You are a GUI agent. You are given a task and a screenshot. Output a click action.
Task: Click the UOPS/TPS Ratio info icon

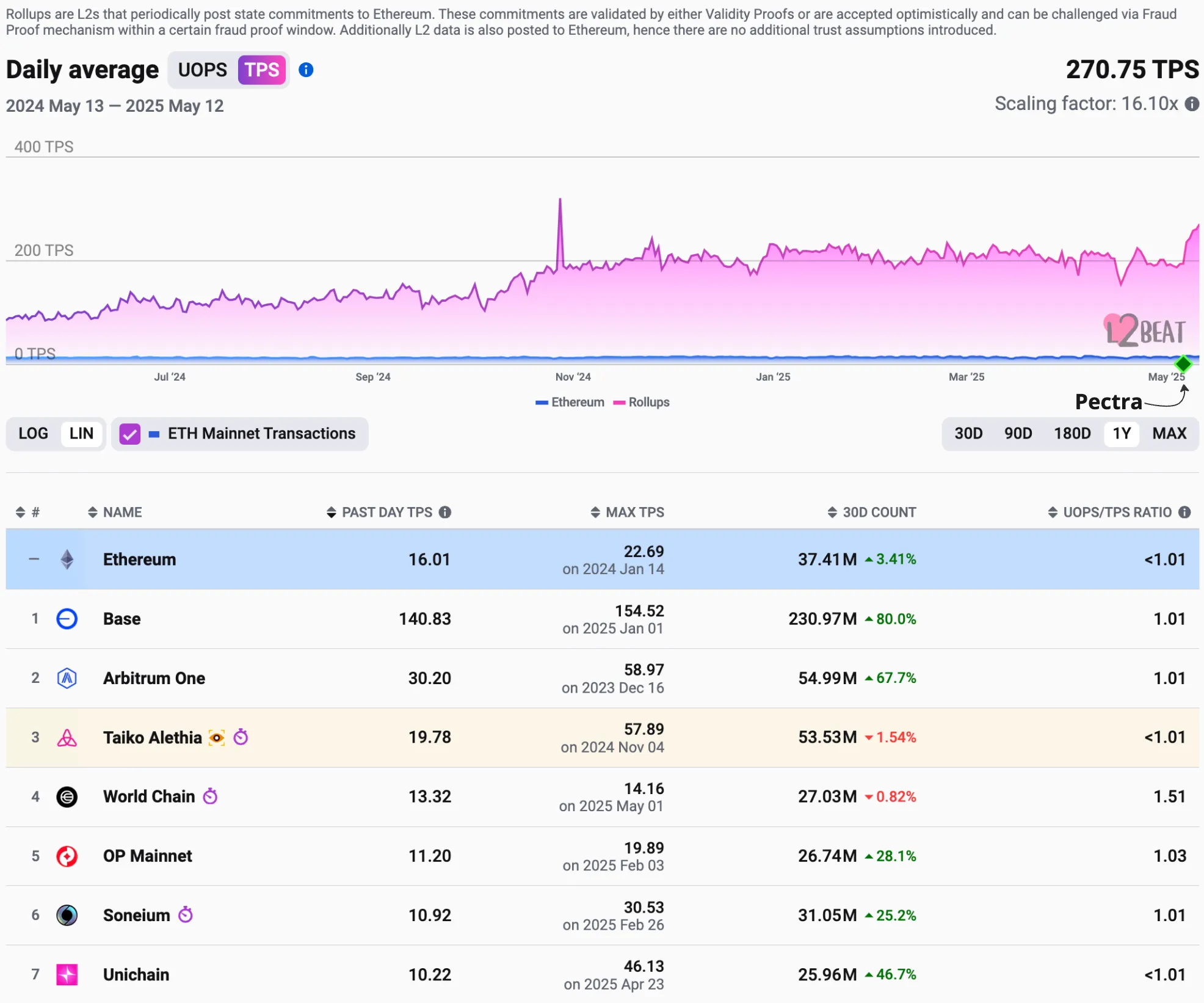[x=1184, y=512]
